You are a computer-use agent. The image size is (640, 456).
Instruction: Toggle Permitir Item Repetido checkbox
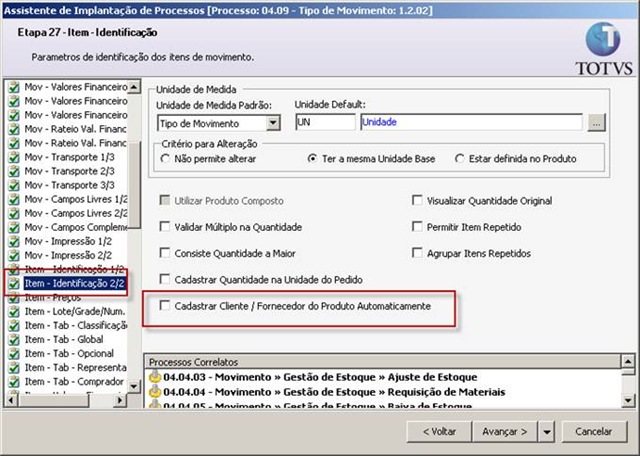pos(417,227)
